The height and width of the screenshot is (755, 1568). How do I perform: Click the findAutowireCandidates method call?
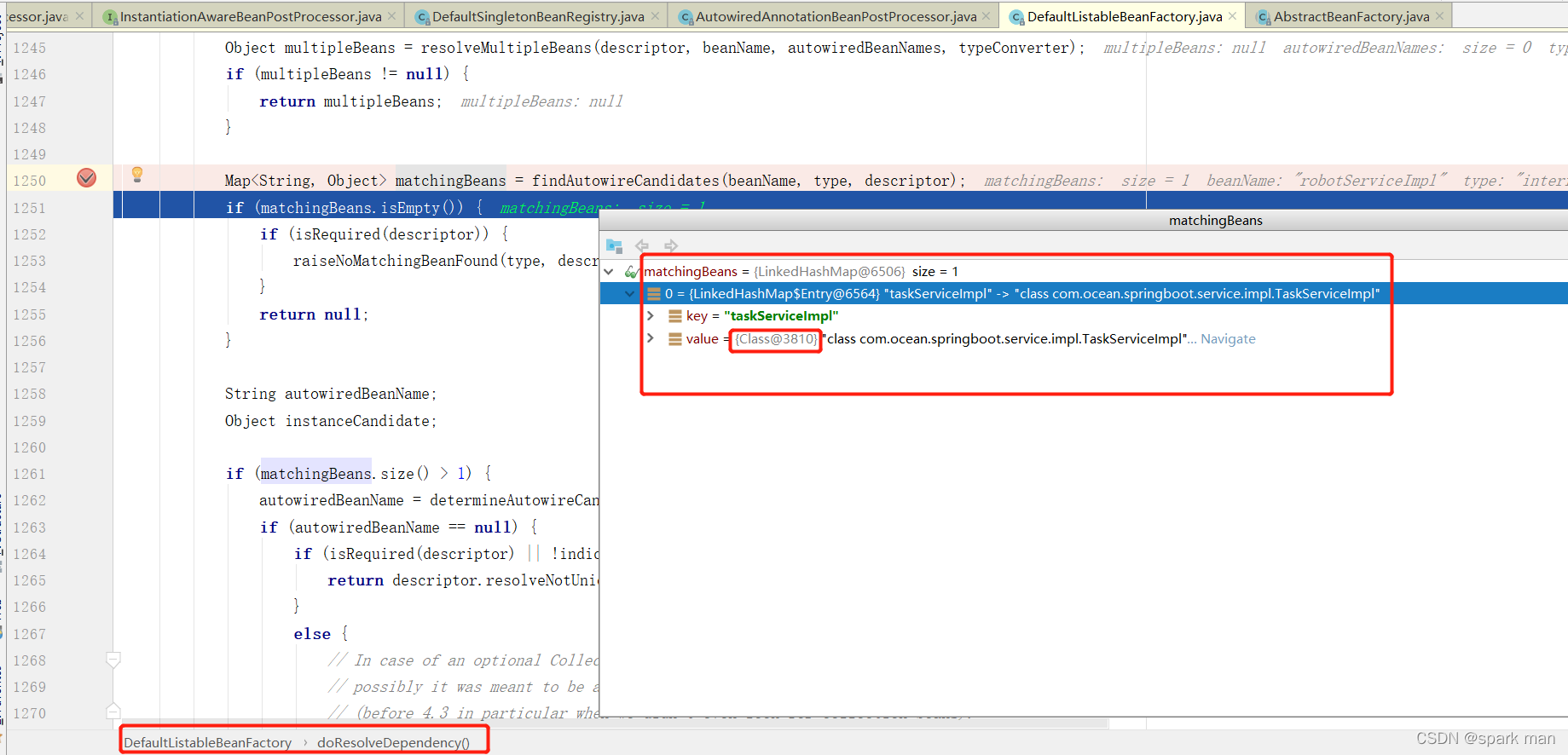pyautogui.click(x=626, y=181)
